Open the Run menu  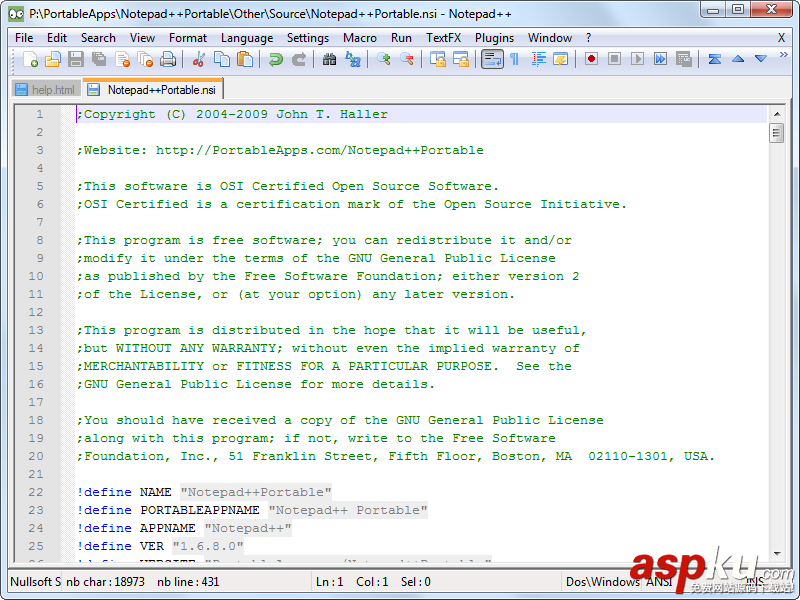401,38
